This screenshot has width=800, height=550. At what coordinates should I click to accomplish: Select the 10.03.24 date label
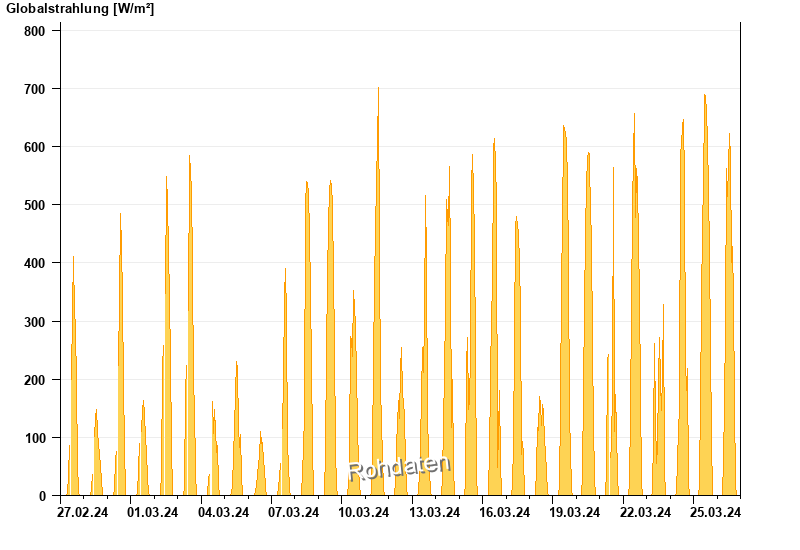point(364,512)
